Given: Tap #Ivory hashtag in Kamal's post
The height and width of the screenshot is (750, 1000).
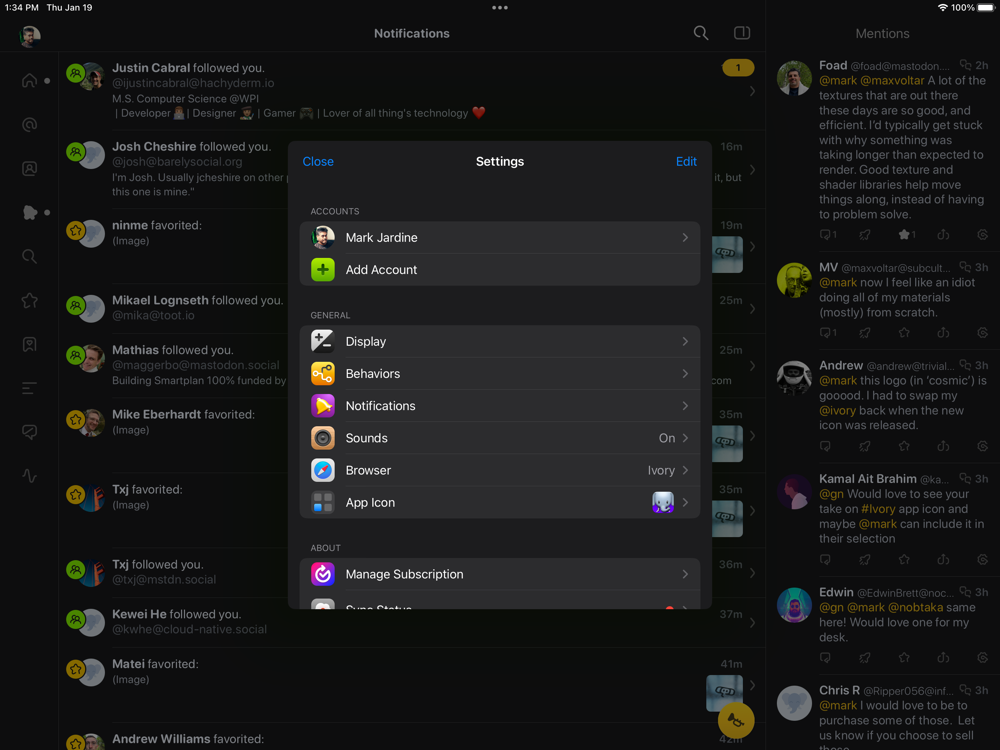Looking at the screenshot, I should 878,509.
